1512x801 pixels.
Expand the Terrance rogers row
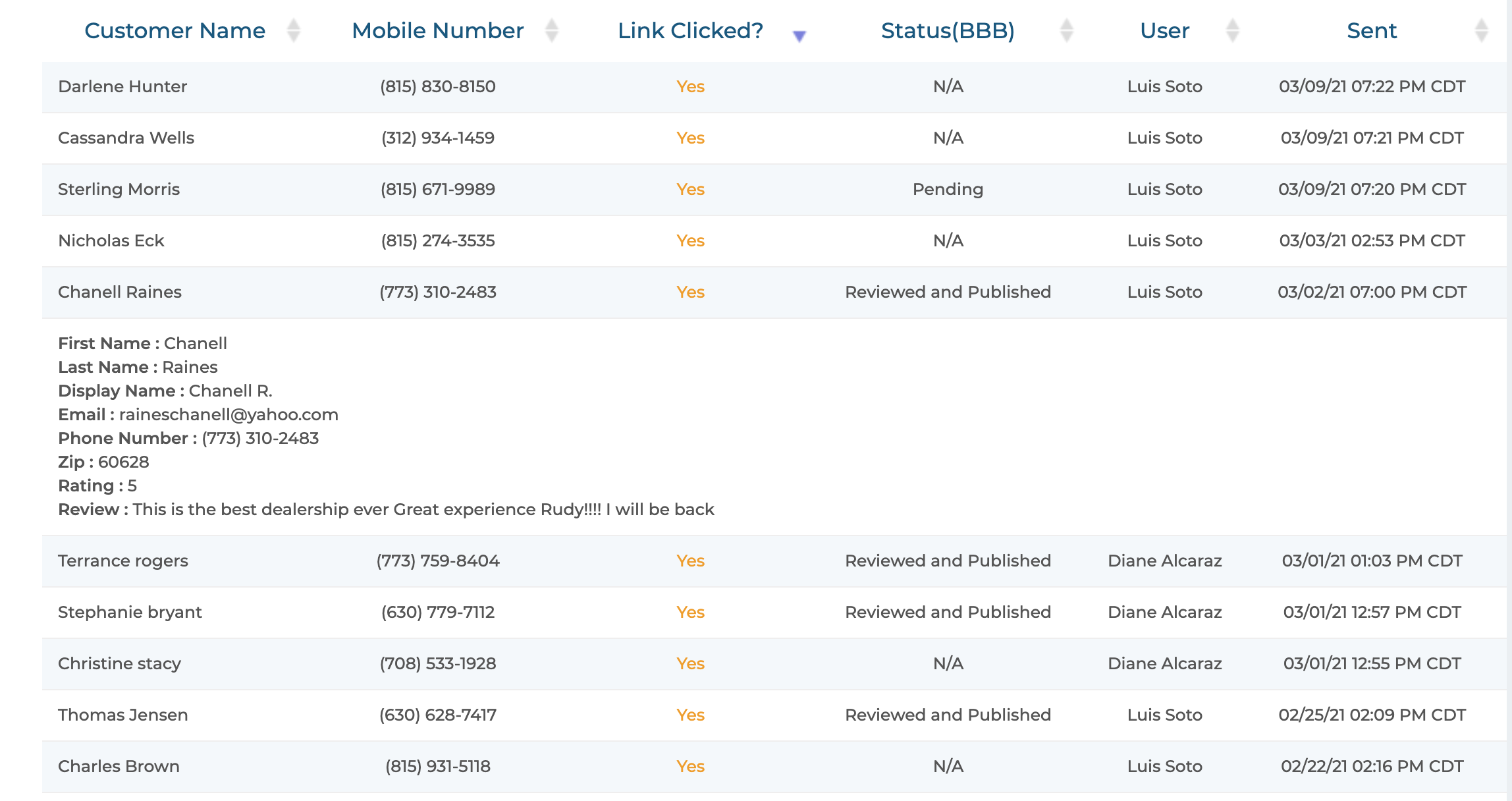click(123, 561)
